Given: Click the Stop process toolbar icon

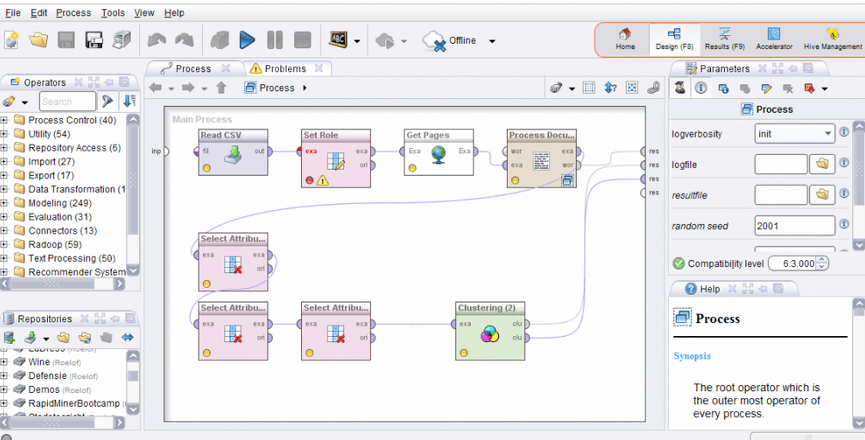Looking at the screenshot, I should point(302,41).
